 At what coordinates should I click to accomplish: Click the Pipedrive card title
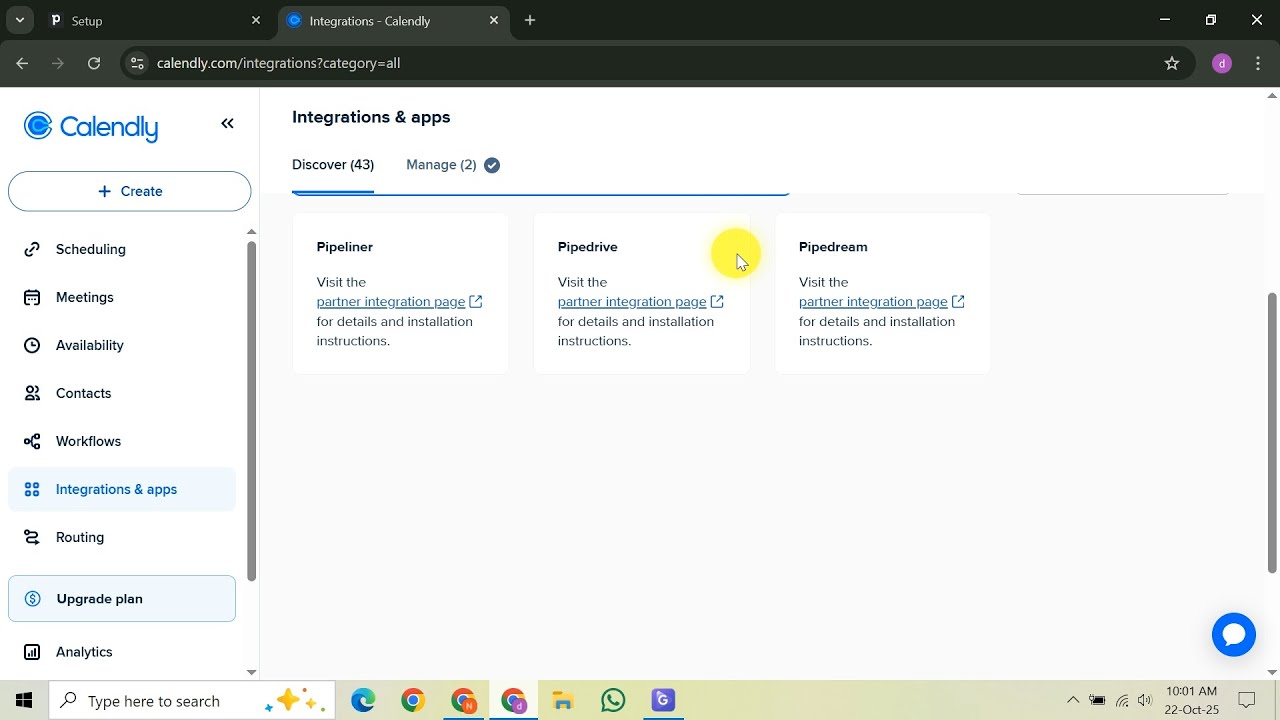(588, 247)
